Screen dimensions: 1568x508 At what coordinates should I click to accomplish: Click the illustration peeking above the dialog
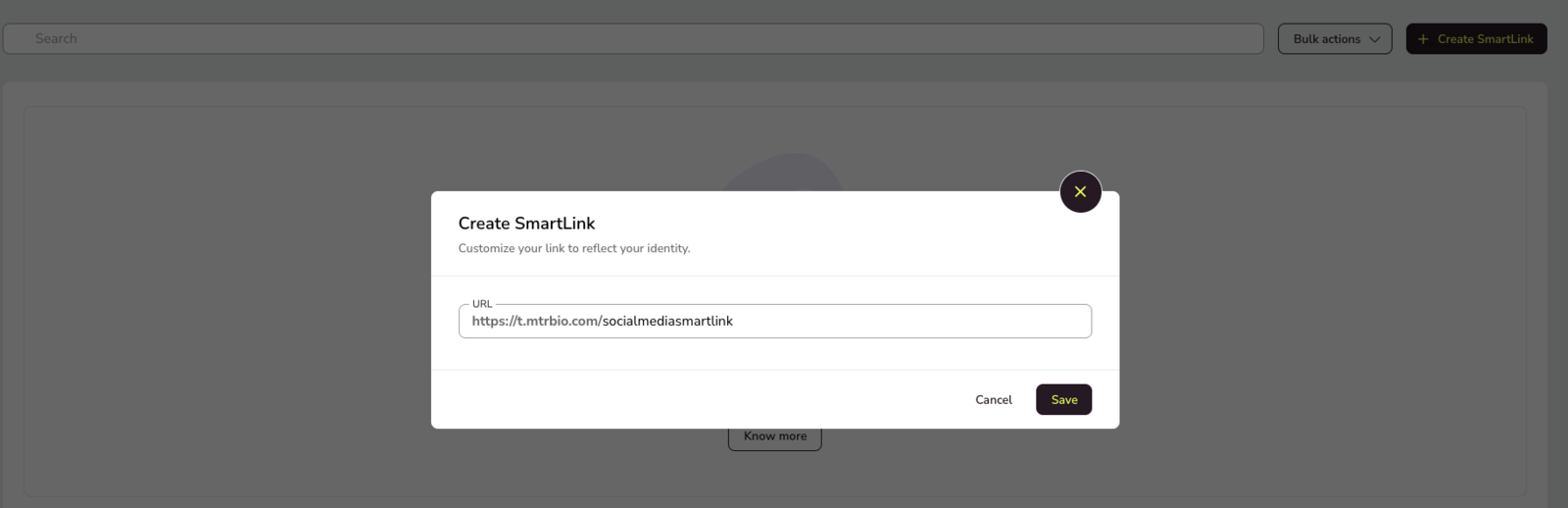click(783, 172)
